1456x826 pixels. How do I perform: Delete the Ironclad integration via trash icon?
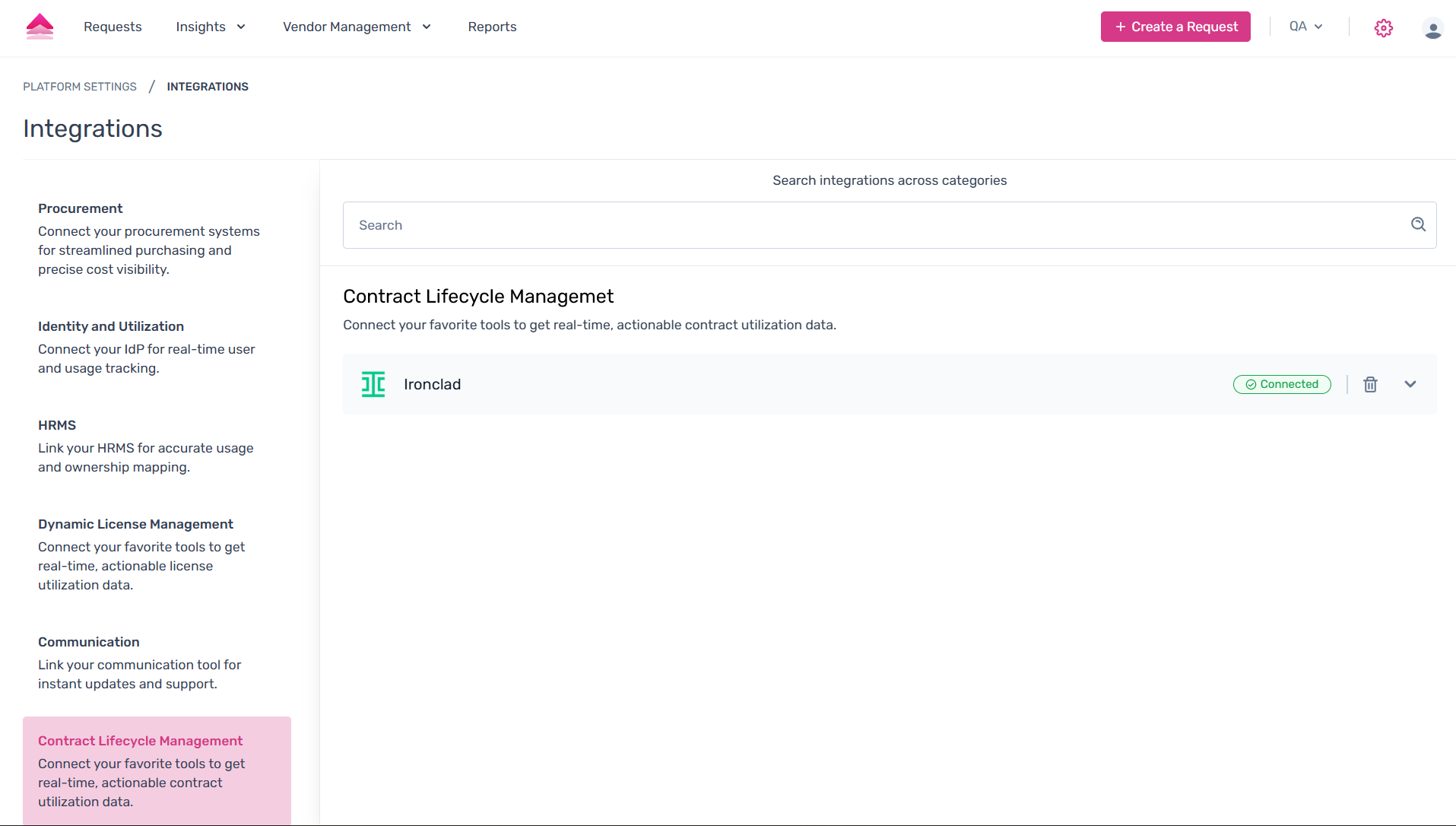(1370, 385)
